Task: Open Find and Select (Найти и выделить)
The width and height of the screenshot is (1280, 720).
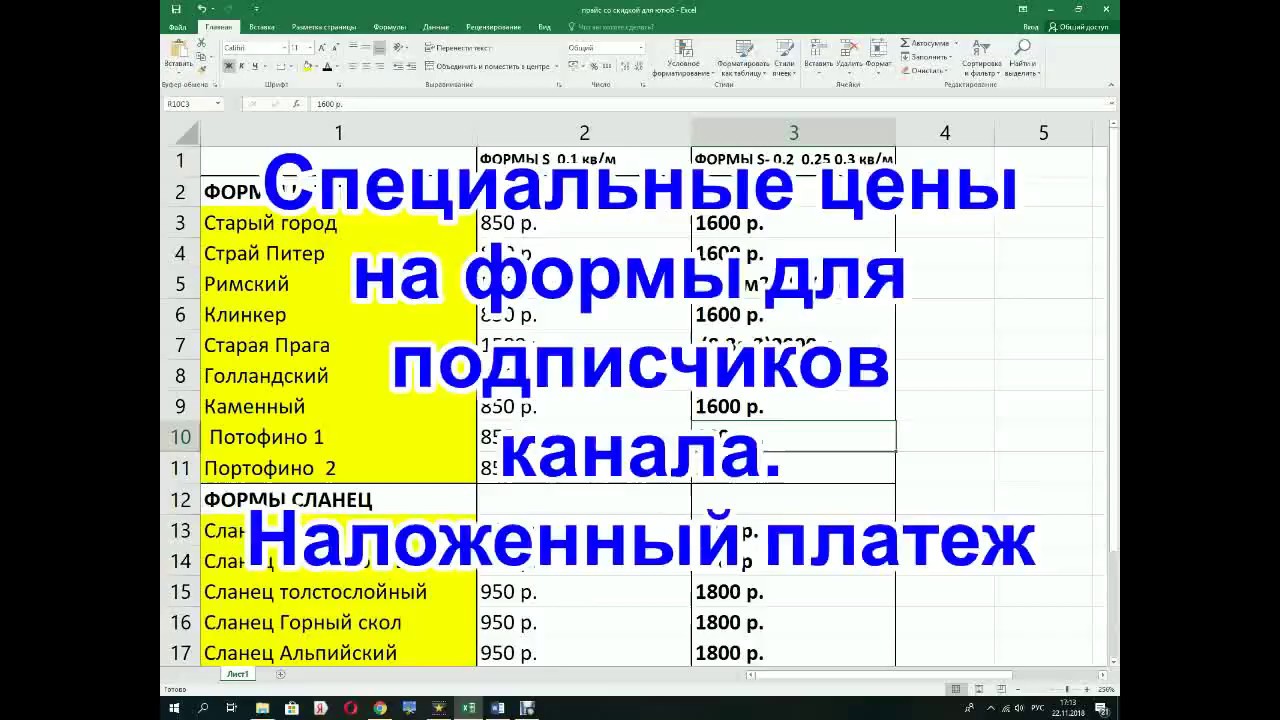Action: point(1023,57)
